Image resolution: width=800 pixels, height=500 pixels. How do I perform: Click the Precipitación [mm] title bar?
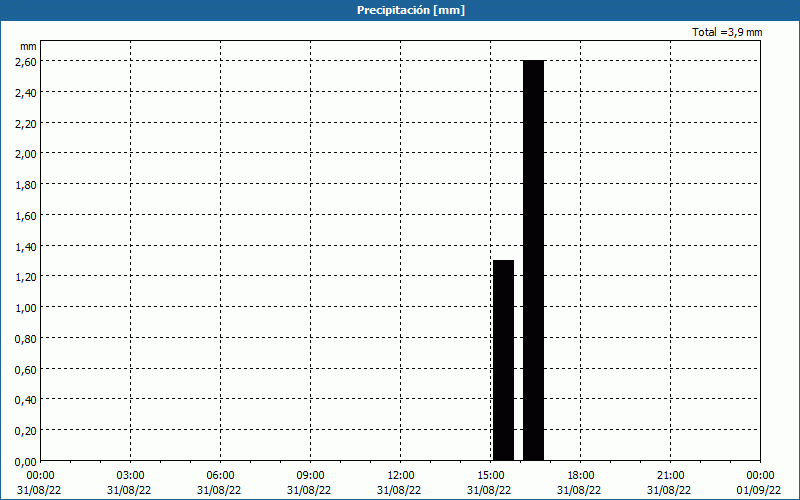coord(400,10)
